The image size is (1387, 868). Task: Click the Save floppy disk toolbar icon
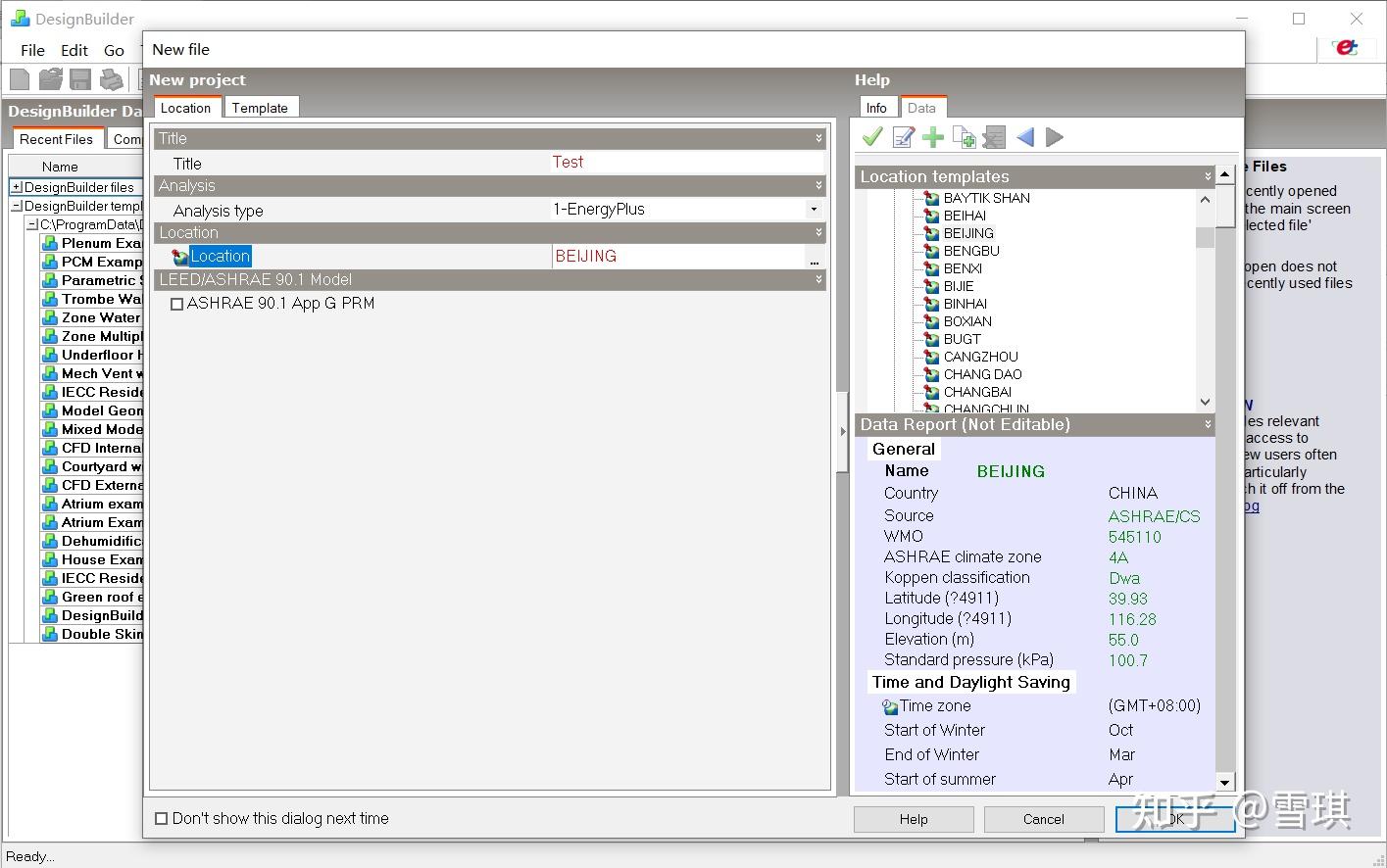(80, 79)
